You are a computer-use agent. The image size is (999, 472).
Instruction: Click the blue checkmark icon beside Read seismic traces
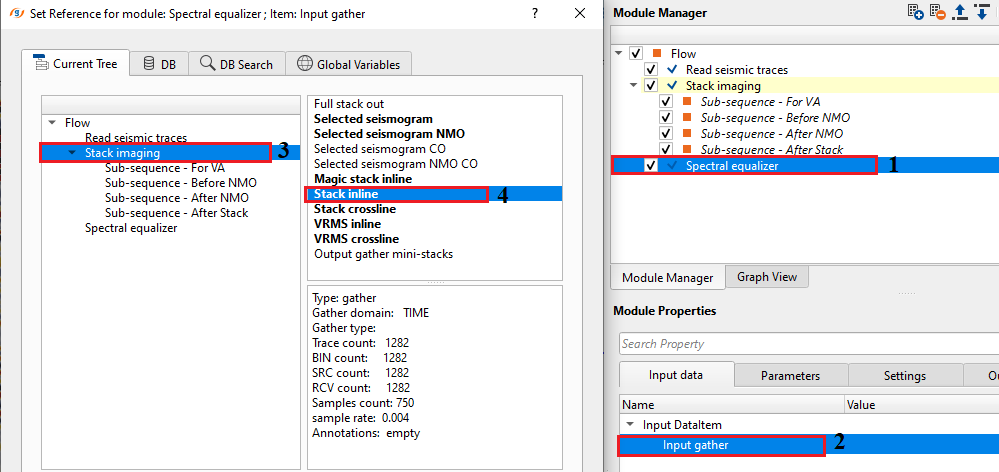click(x=672, y=70)
